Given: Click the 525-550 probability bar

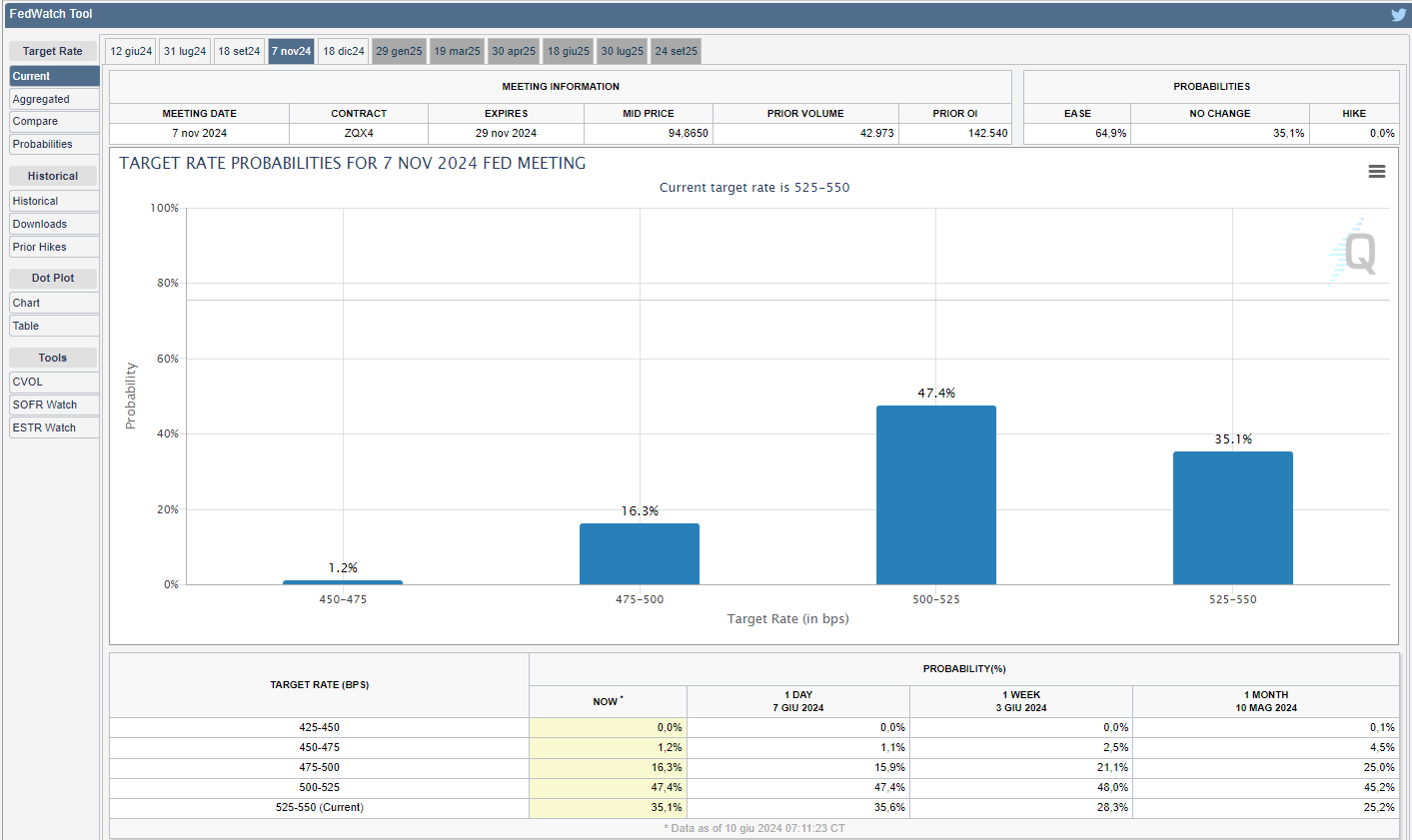Looking at the screenshot, I should (x=1232, y=517).
